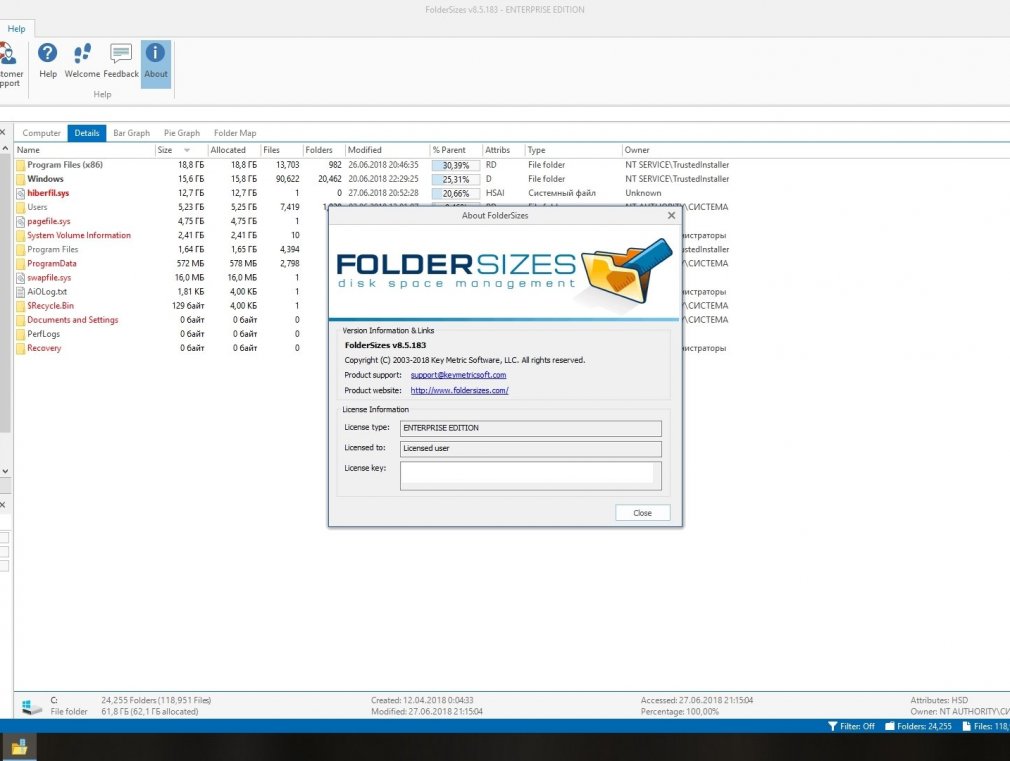Open the Help ribbon icon

[x=48, y=61]
